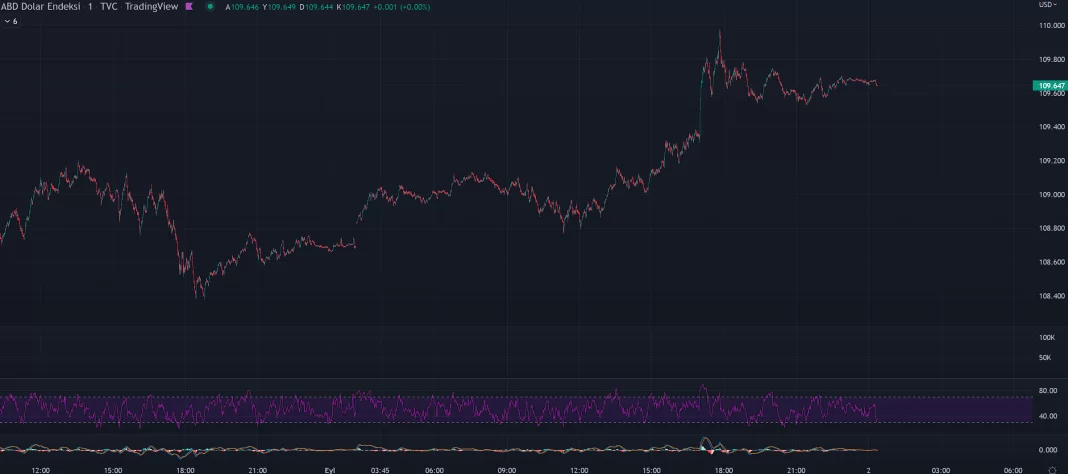Click the TradingView label in header

click(x=152, y=6)
